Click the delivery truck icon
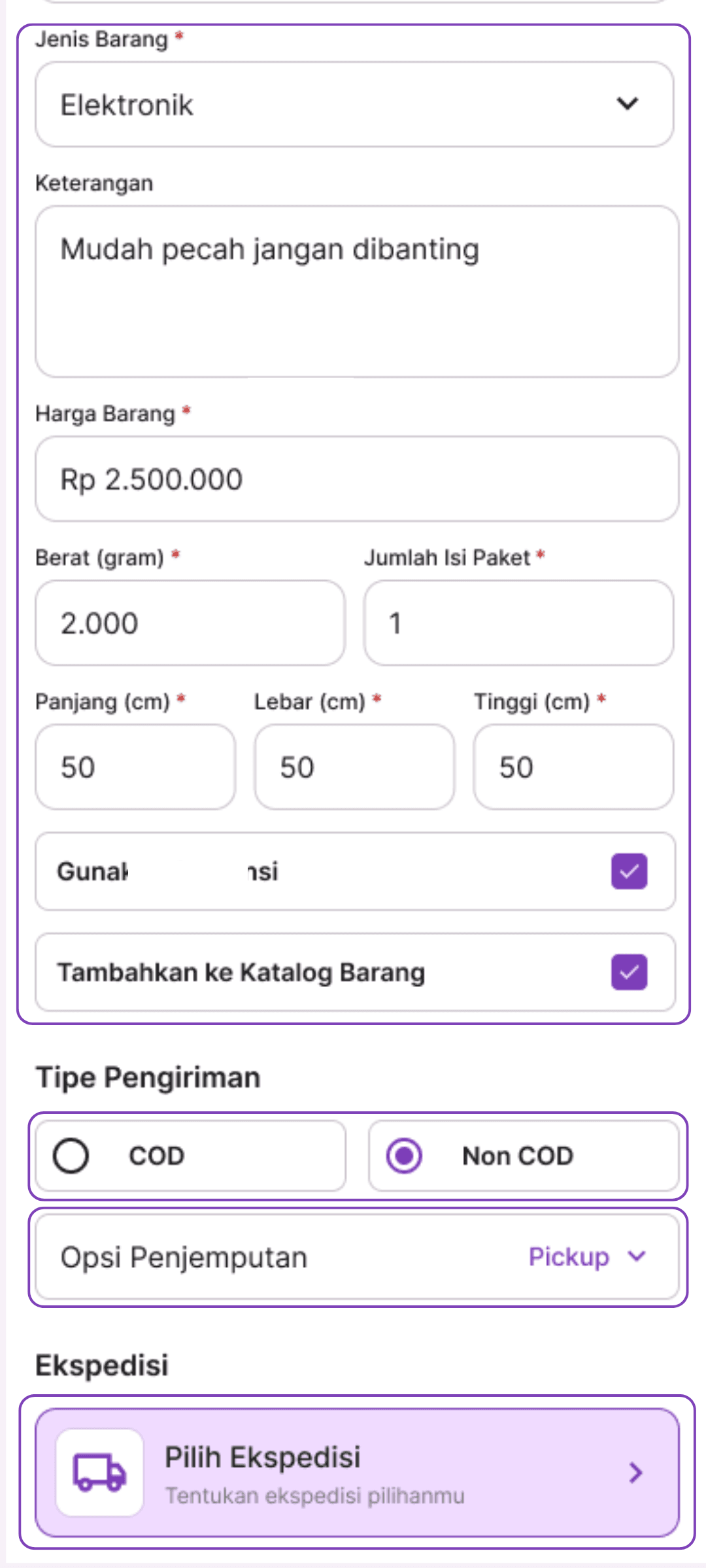 [99, 1472]
